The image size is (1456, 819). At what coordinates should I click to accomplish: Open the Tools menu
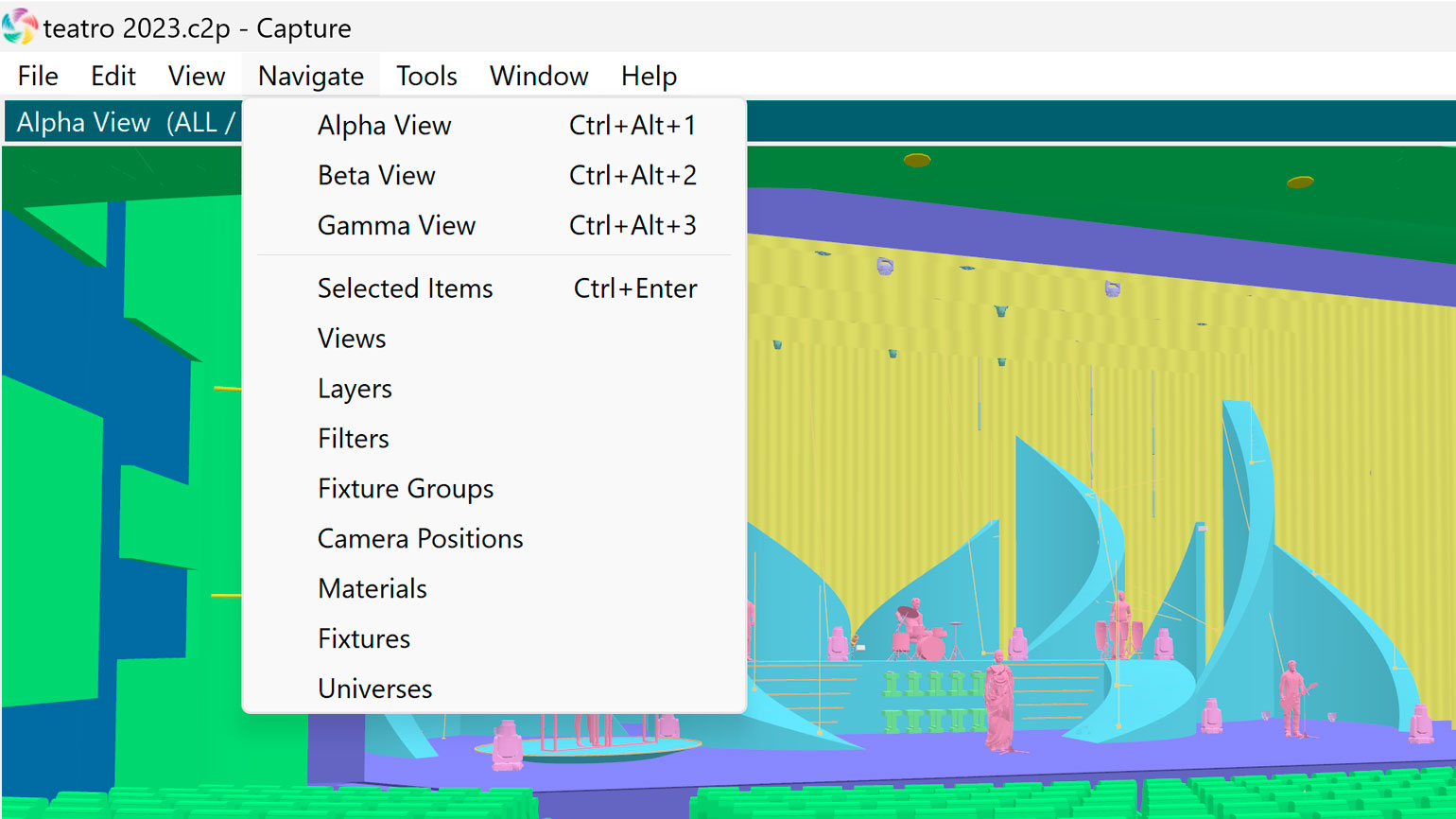pos(426,76)
